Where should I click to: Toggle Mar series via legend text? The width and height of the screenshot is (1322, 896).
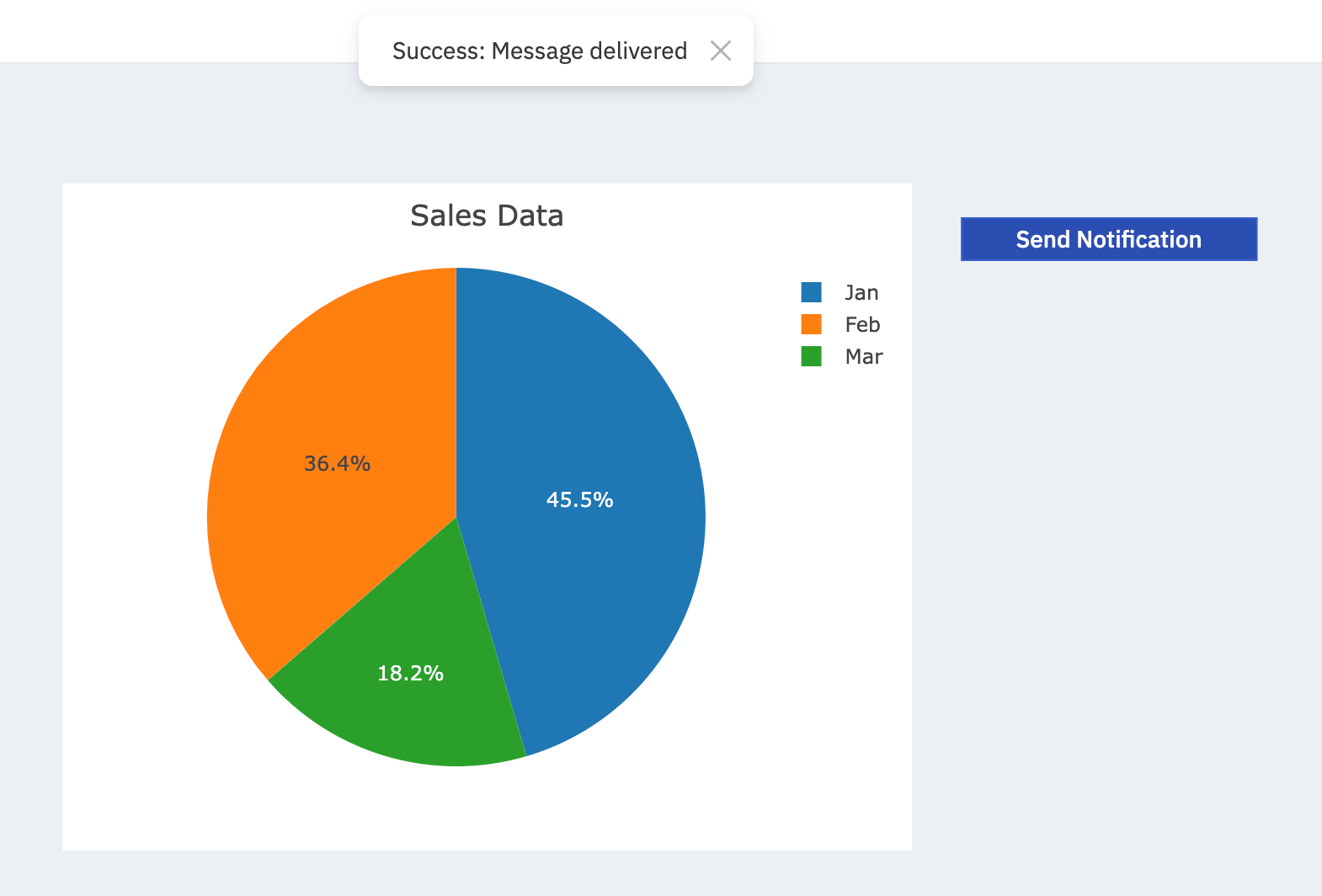(864, 356)
